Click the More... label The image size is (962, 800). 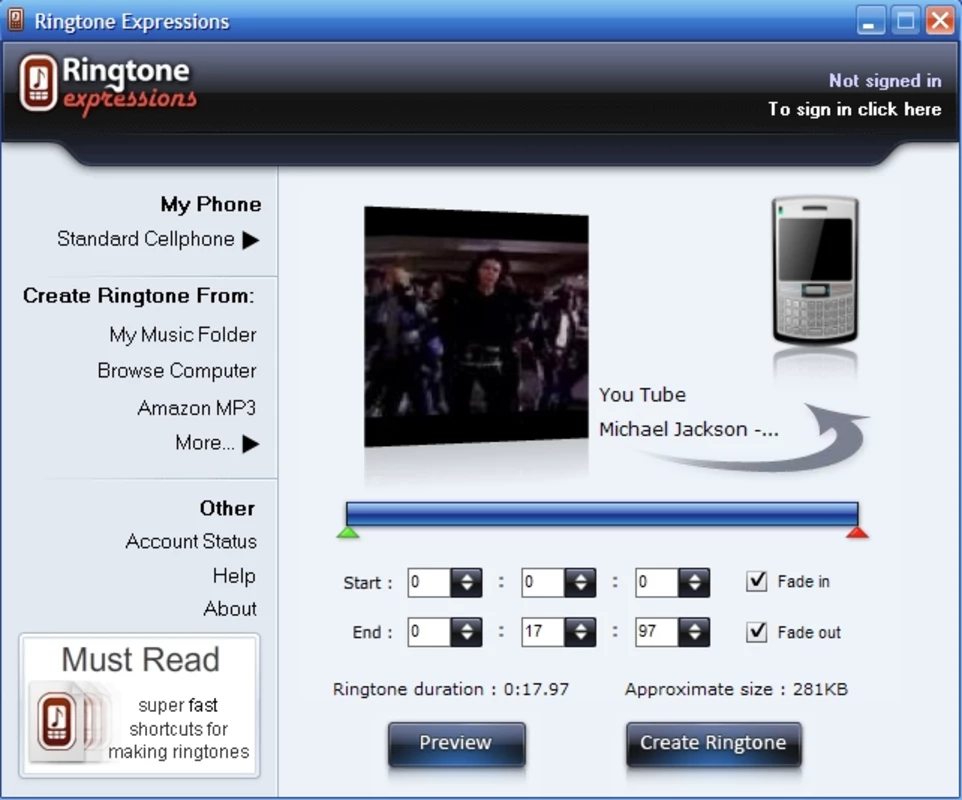205,442
